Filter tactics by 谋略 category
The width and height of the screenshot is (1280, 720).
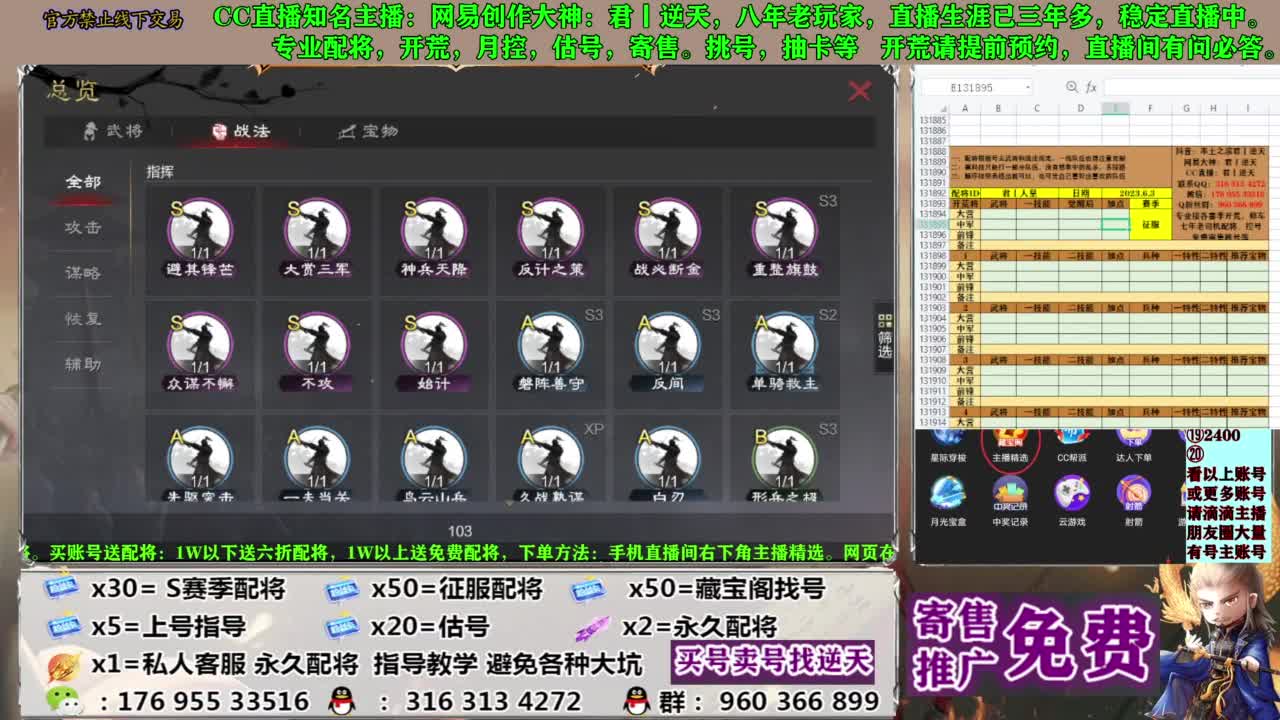pyautogui.click(x=83, y=273)
